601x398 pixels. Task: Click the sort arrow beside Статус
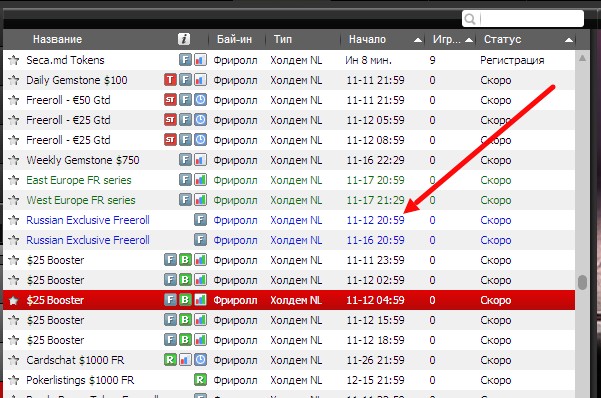point(569,40)
